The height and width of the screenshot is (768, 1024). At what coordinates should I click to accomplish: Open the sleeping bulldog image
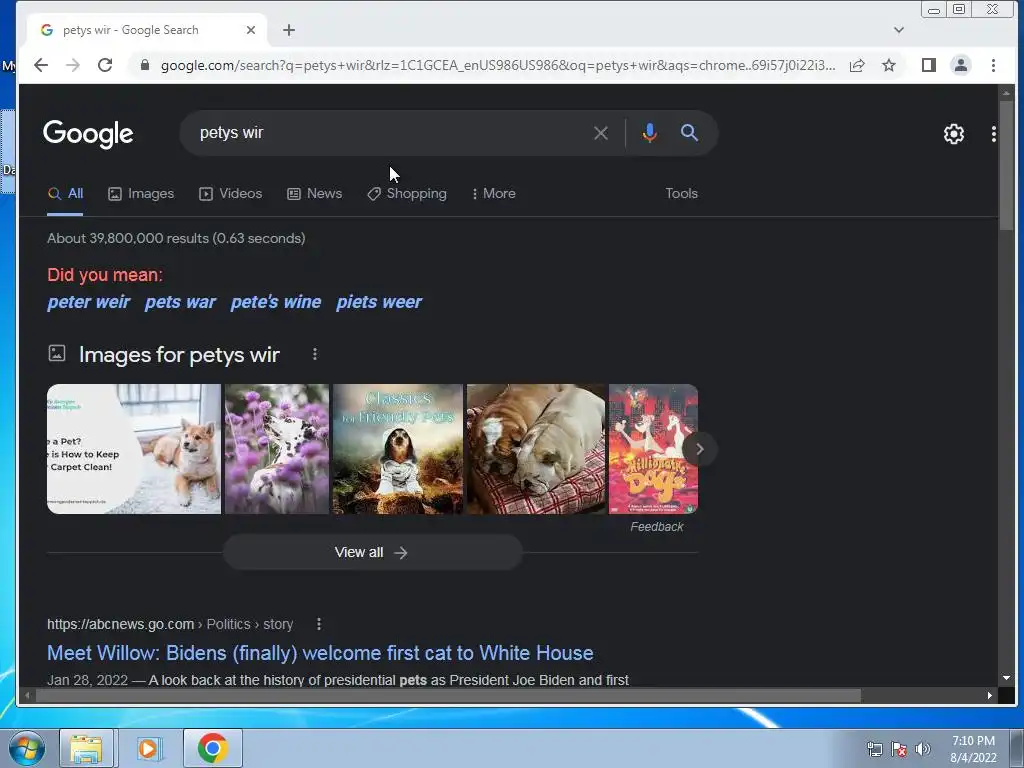(536, 449)
